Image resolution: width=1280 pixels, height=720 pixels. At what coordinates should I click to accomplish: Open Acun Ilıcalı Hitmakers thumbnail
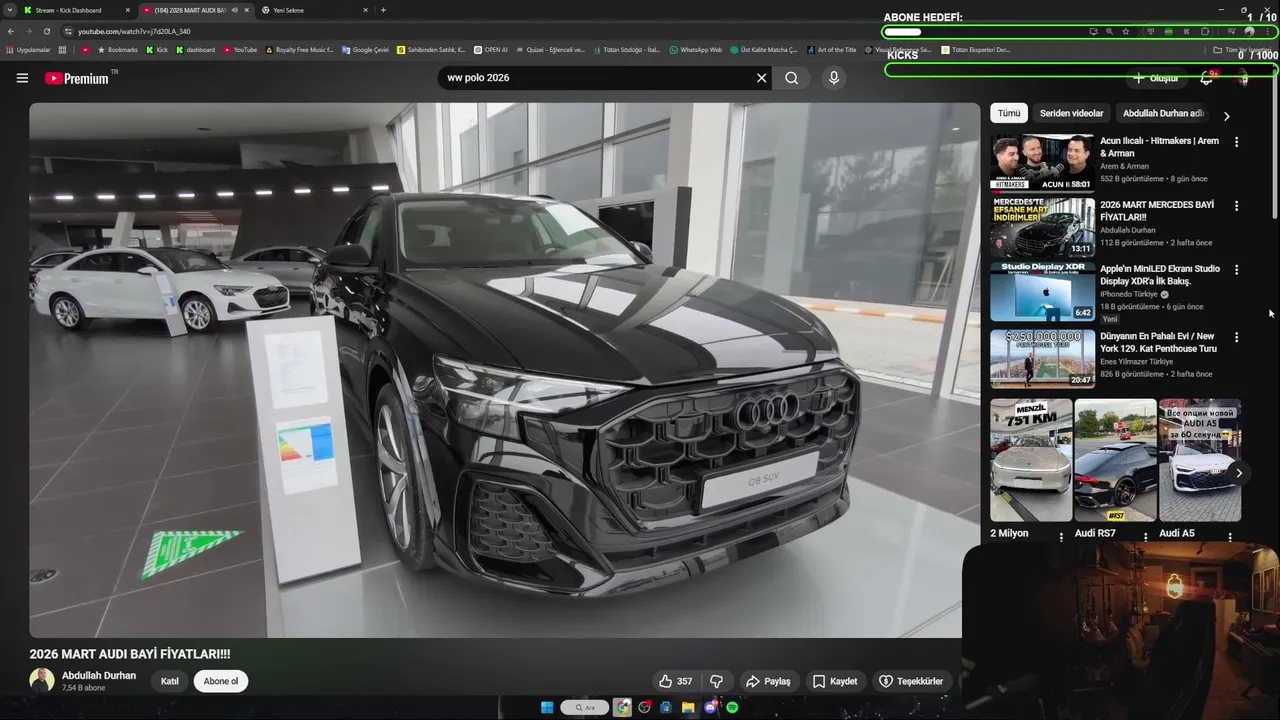(1042, 162)
